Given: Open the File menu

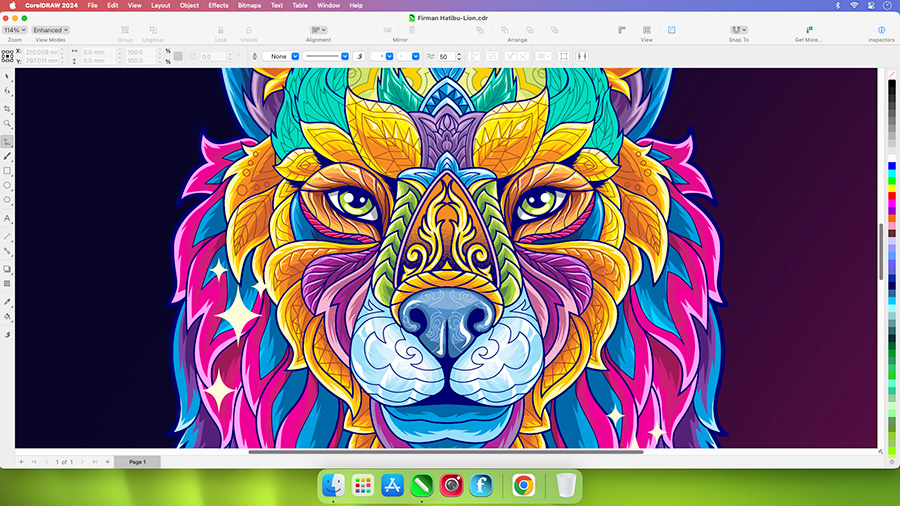Looking at the screenshot, I should coord(92,5).
